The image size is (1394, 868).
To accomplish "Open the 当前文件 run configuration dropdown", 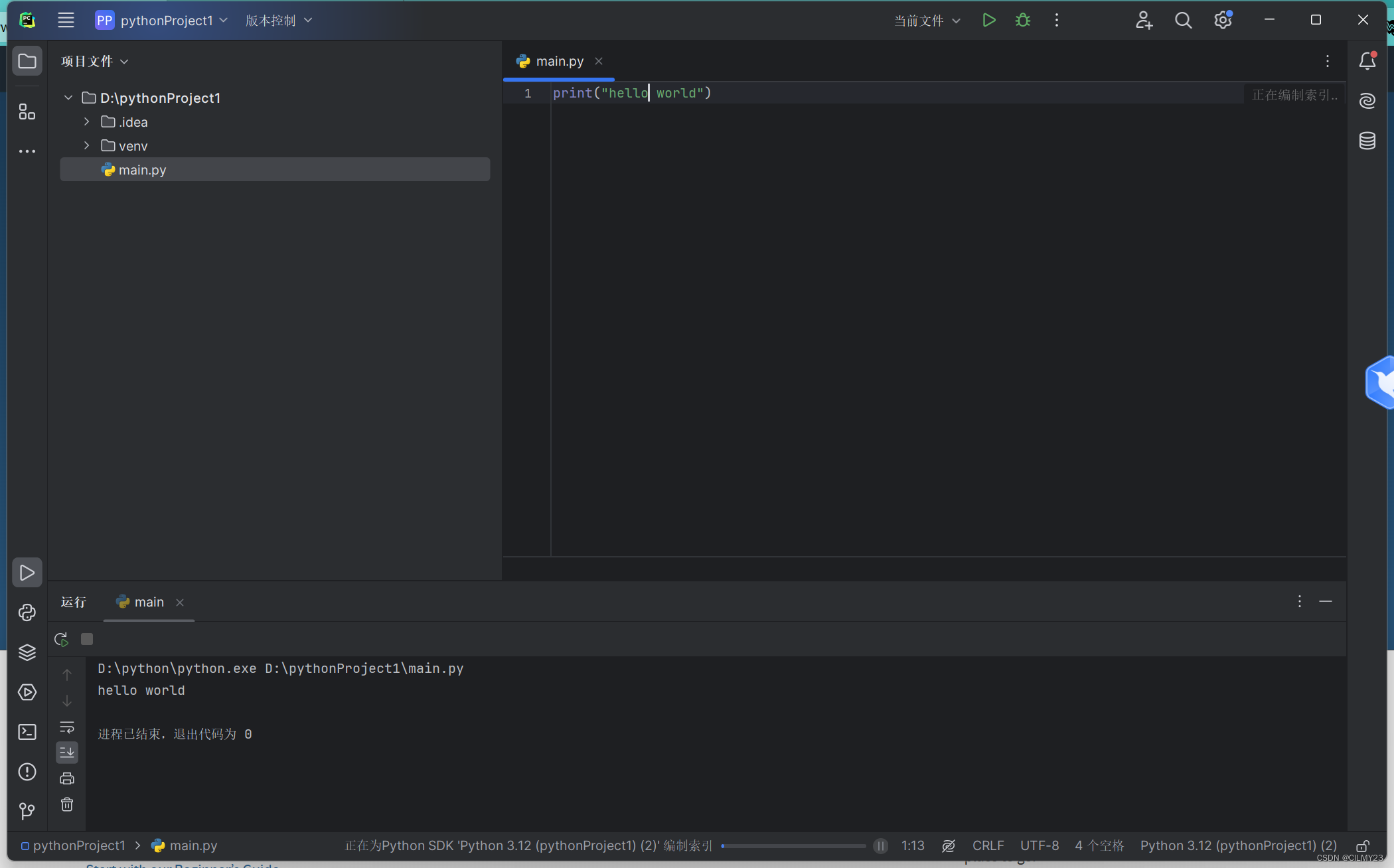I will point(927,21).
